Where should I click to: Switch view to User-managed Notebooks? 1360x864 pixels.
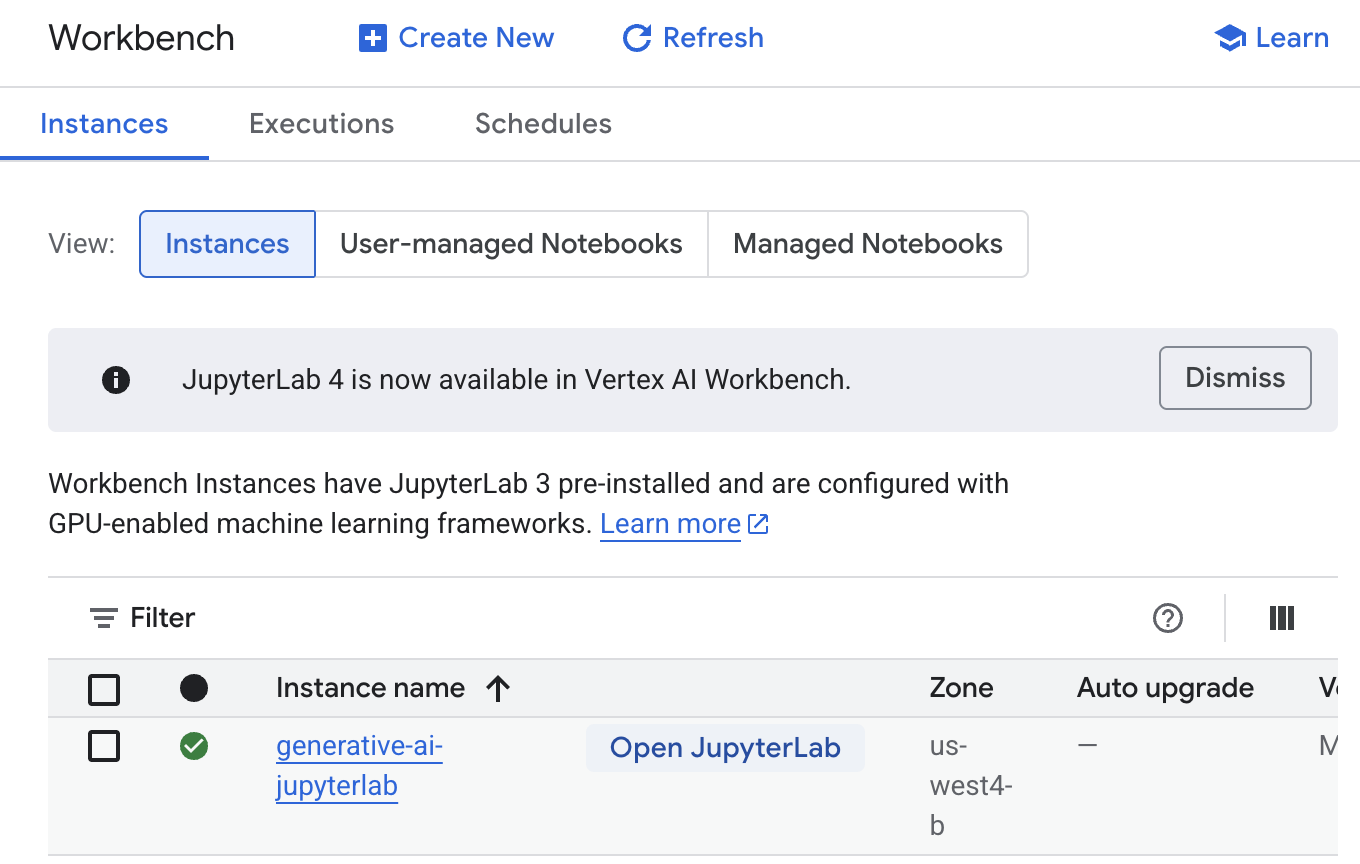(x=511, y=244)
